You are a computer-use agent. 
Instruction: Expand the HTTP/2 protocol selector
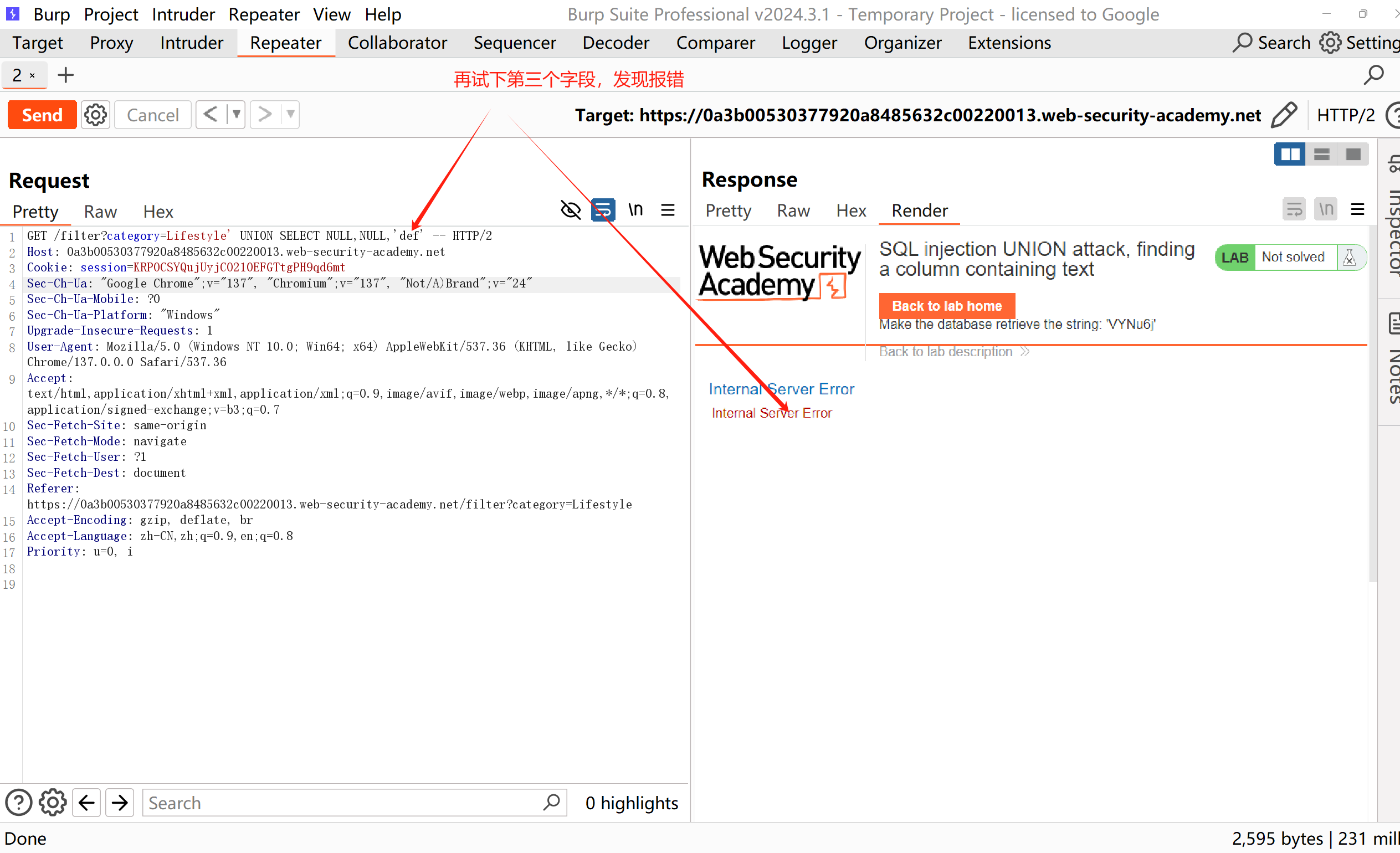1345,115
